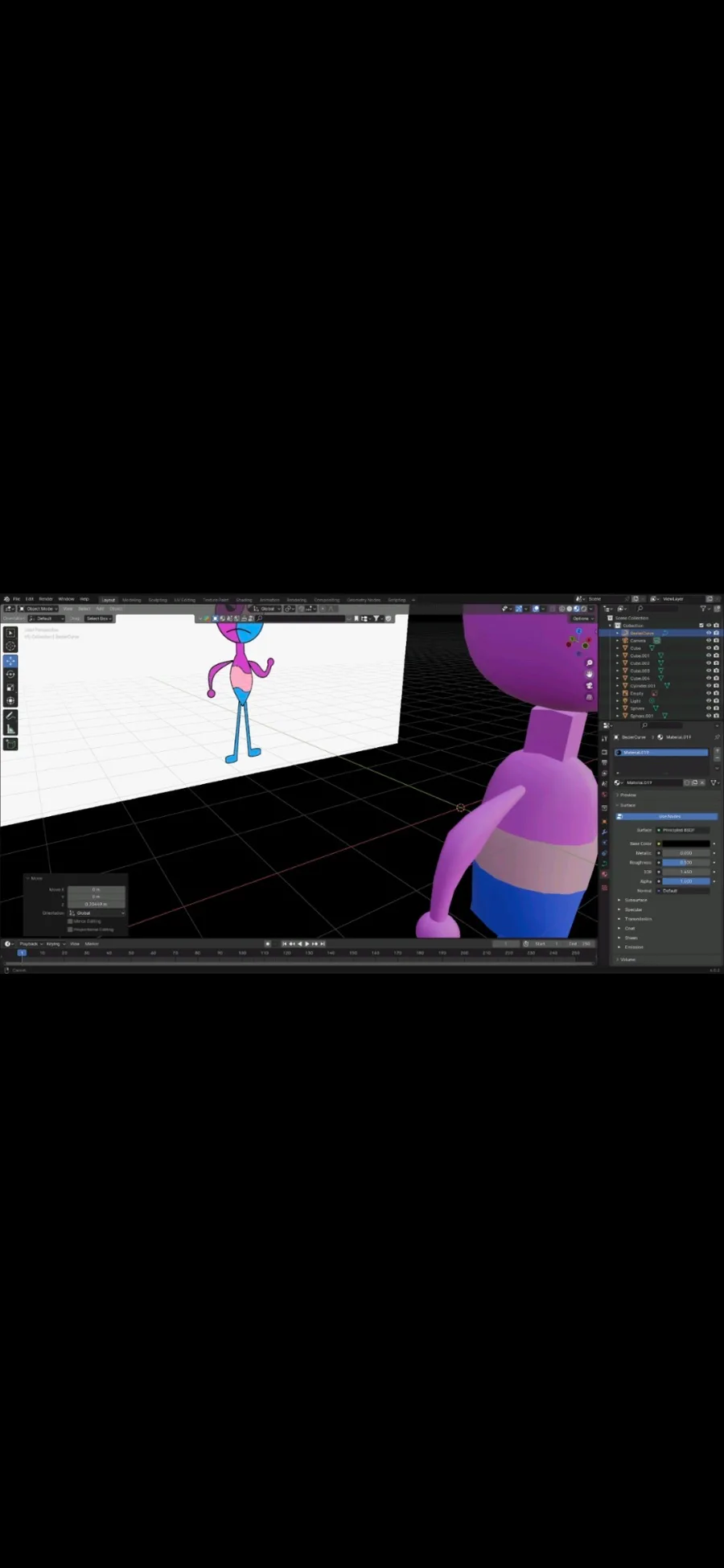Activate the Rotate tool
Screen dimensions: 724x1568
pos(10,674)
